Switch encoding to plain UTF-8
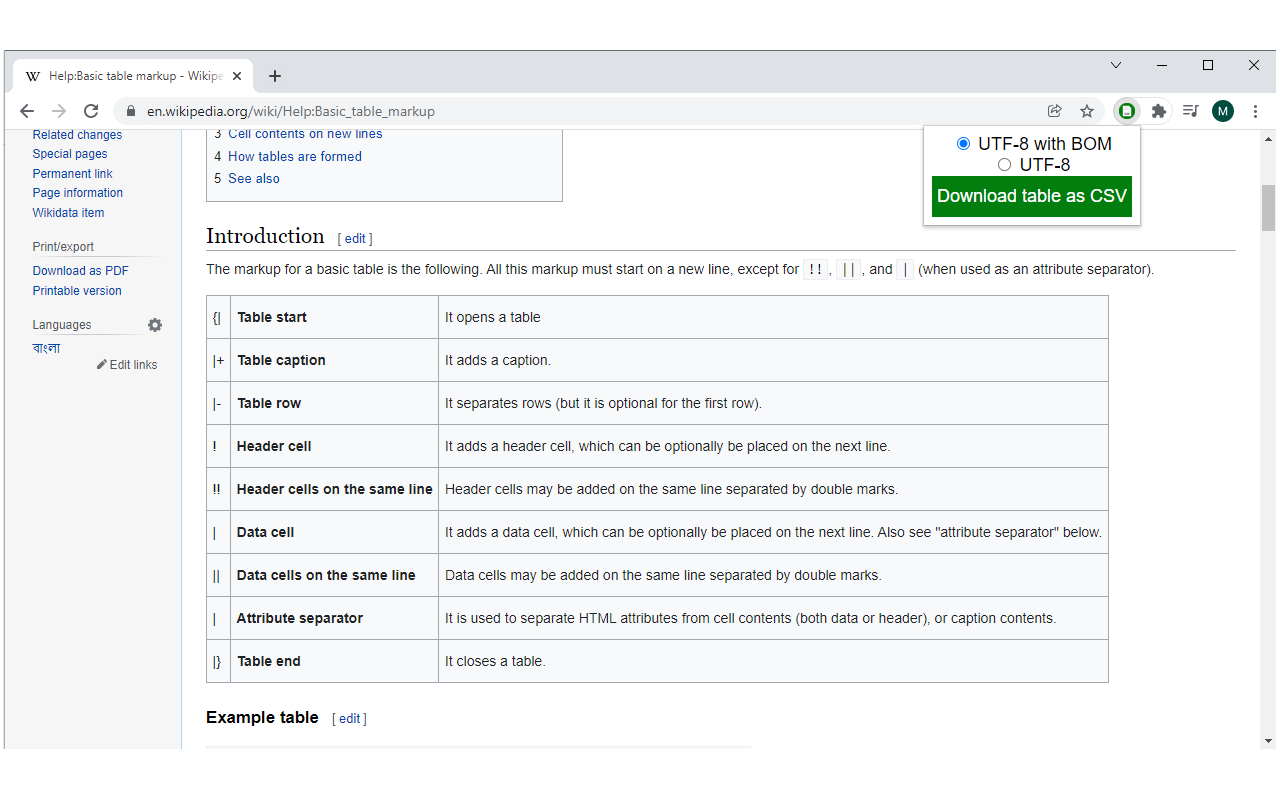 [x=1004, y=164]
